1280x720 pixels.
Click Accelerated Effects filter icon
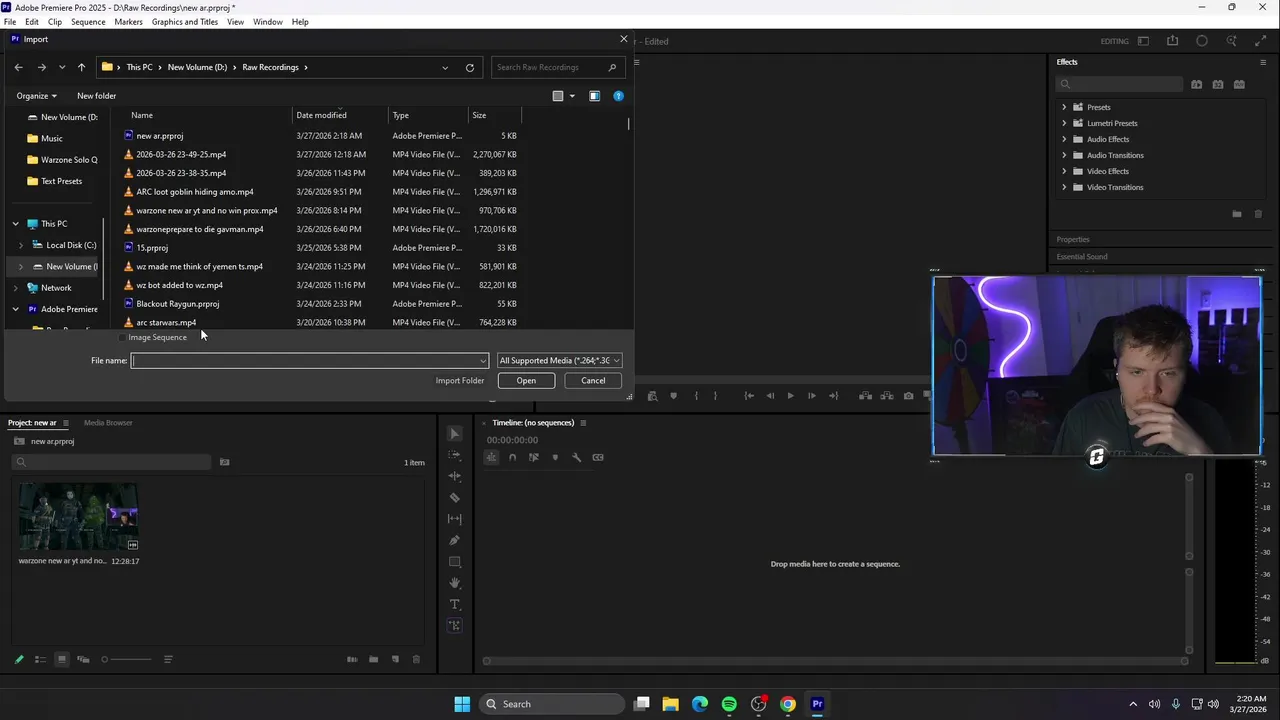point(1196,85)
